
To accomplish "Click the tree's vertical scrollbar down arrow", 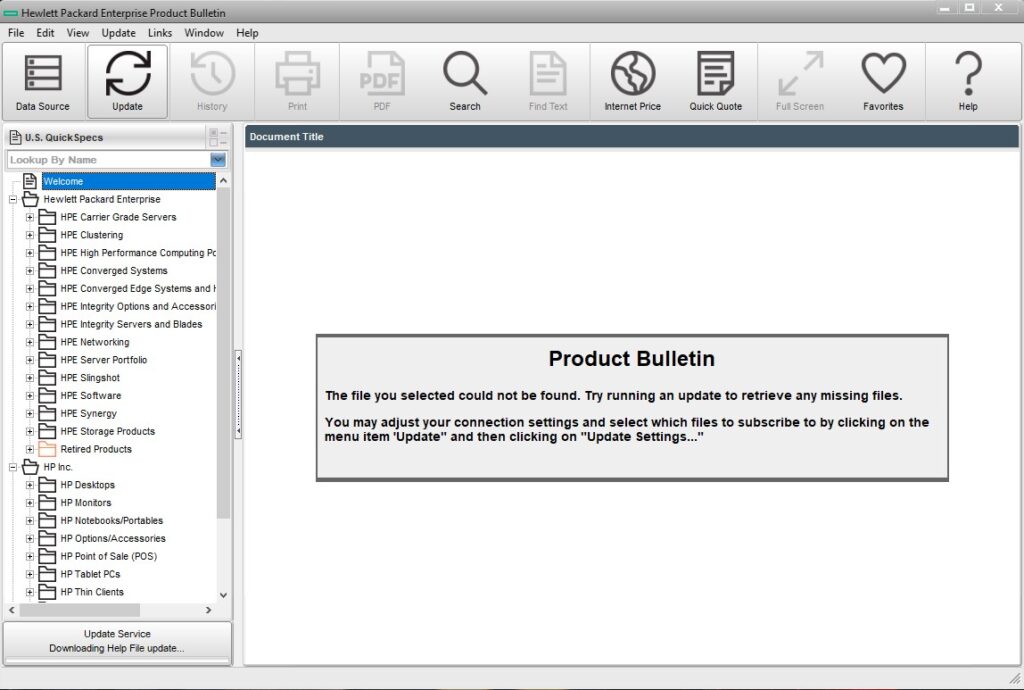I will click(223, 594).
